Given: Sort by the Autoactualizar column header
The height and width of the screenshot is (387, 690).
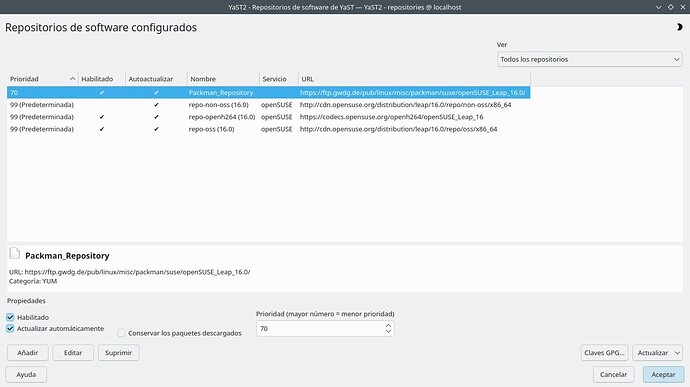Looking at the screenshot, I should pyautogui.click(x=156, y=79).
